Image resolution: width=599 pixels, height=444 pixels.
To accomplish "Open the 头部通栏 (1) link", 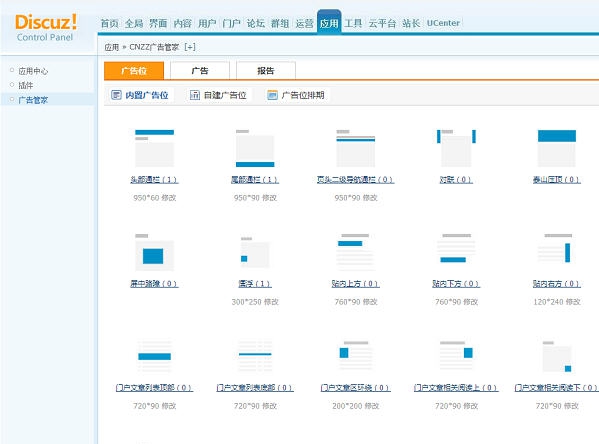I will [154, 180].
